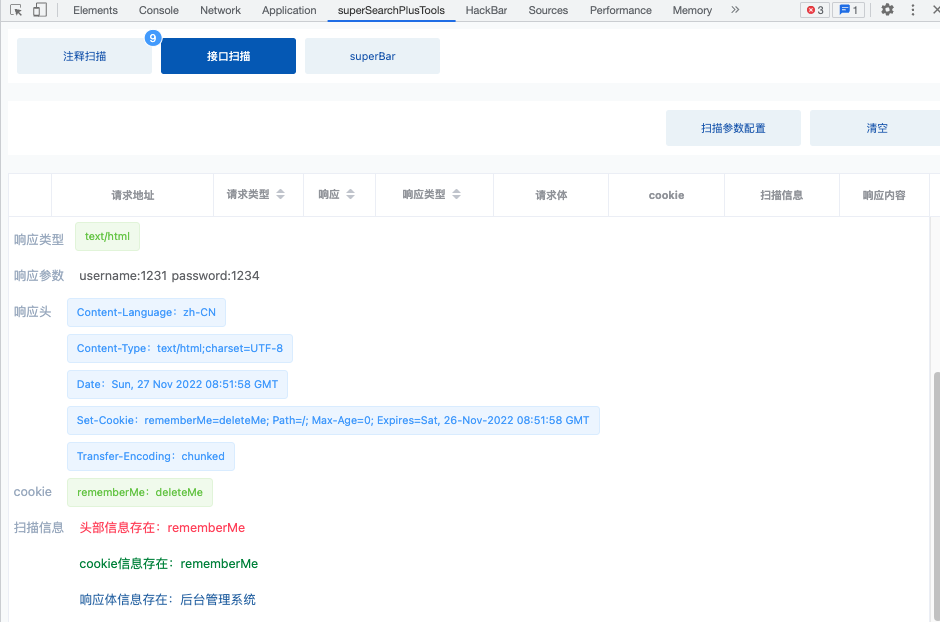Close the DevTools panel
Screen dimensions: 940x622
[934, 10]
